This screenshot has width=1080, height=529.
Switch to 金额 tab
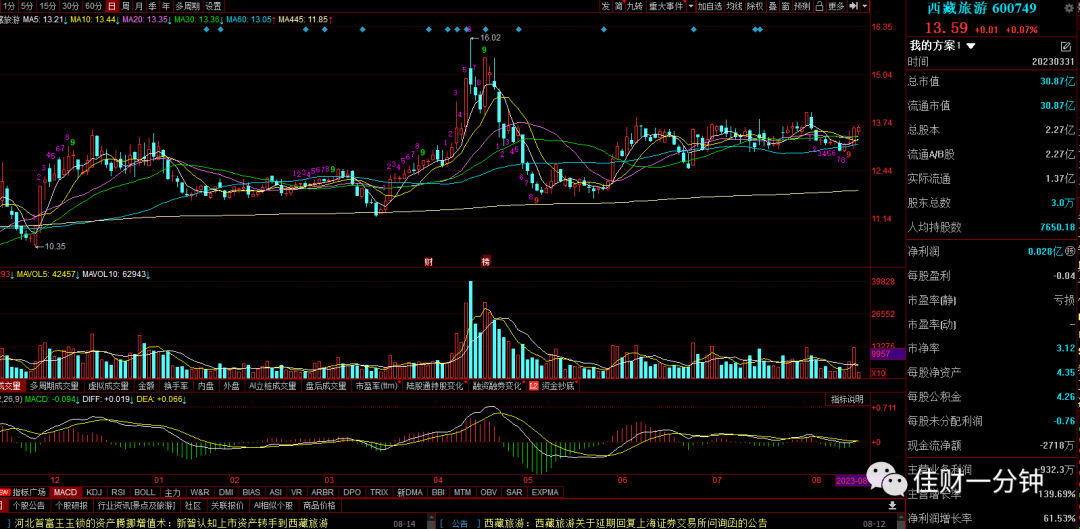[x=146, y=386]
